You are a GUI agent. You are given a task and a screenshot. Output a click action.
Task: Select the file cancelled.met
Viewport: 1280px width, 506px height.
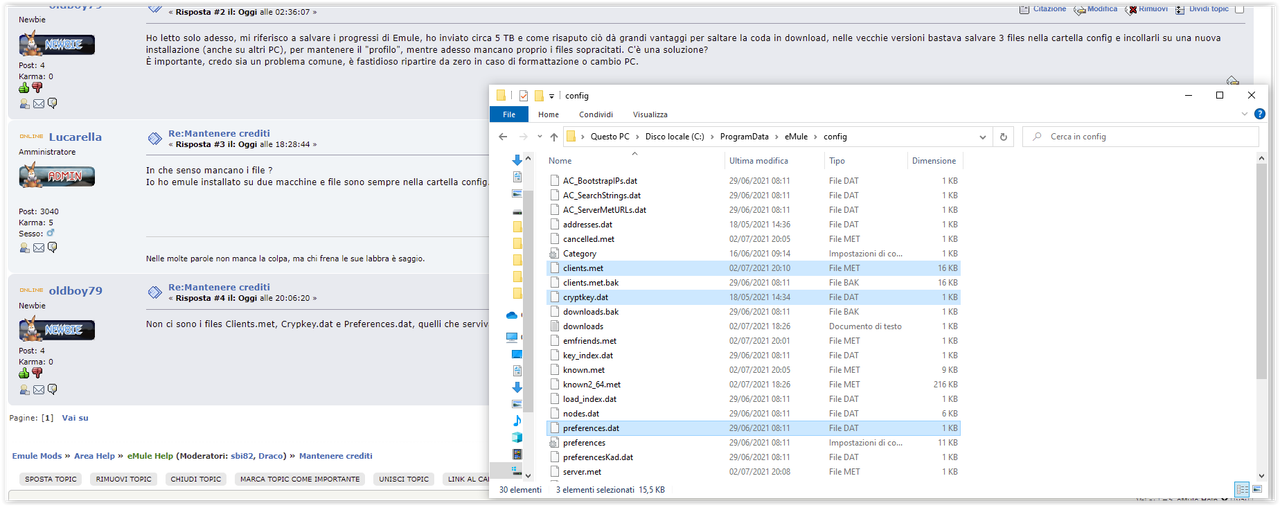(x=754, y=239)
